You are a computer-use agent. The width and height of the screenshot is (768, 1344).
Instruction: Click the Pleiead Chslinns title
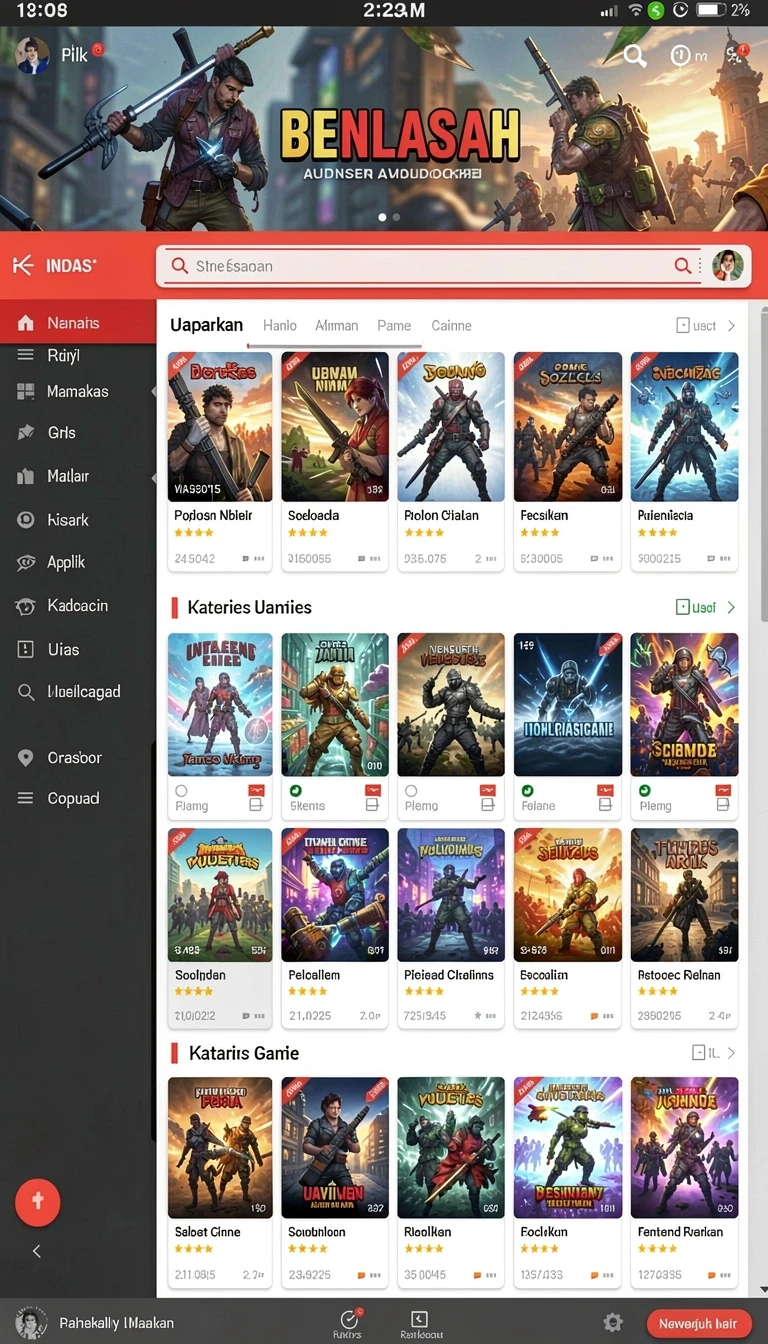(x=449, y=975)
